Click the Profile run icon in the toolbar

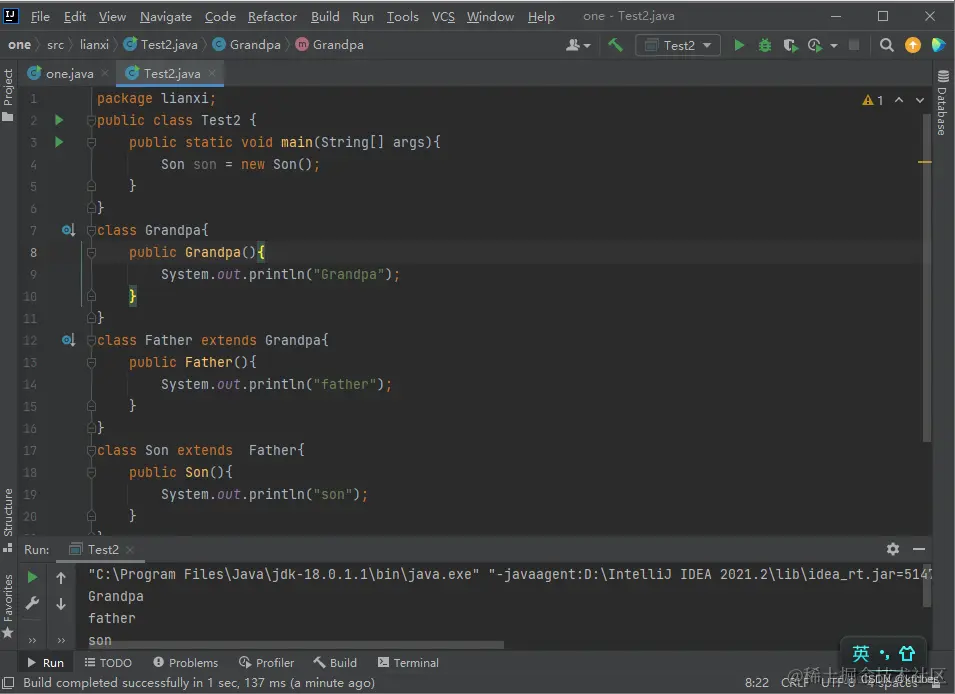[x=815, y=45]
